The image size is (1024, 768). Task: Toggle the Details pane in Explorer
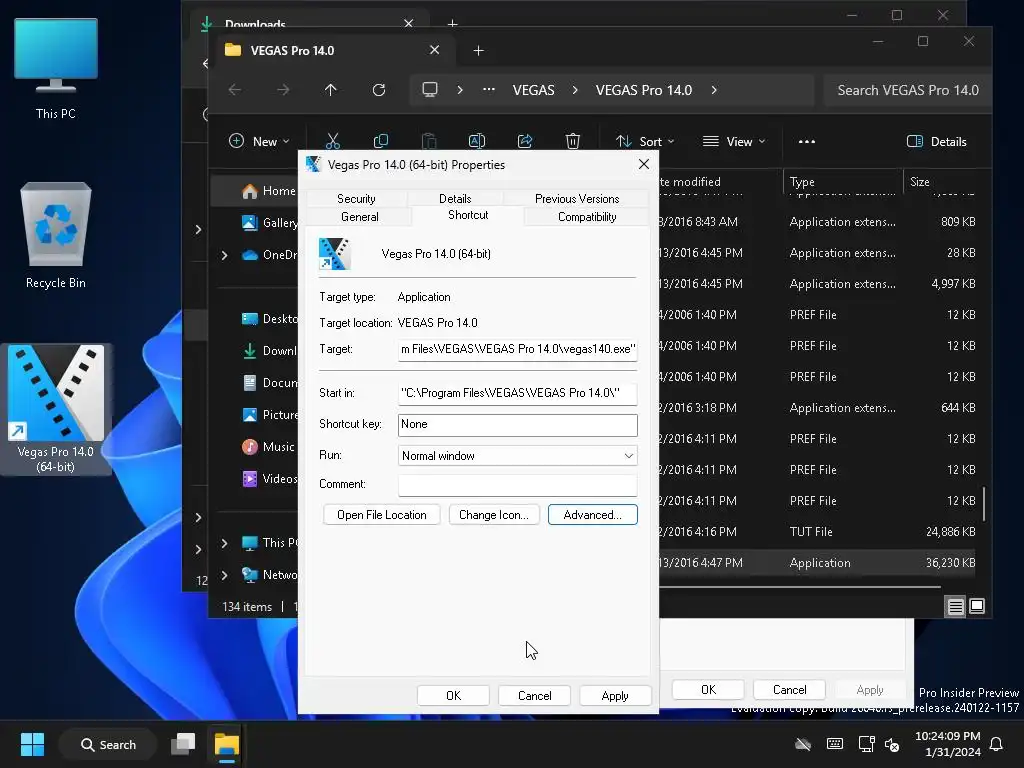[936, 141]
